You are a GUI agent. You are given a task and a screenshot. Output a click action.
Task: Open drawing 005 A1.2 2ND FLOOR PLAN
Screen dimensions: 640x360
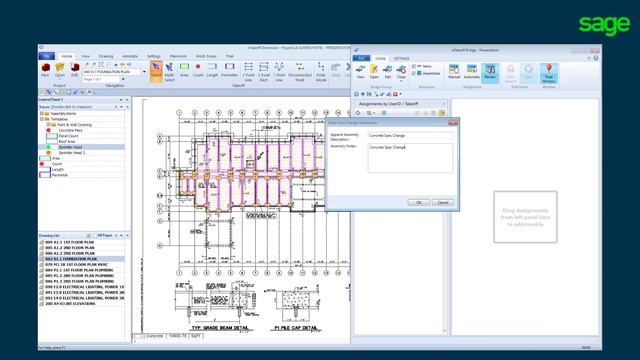click(x=70, y=248)
